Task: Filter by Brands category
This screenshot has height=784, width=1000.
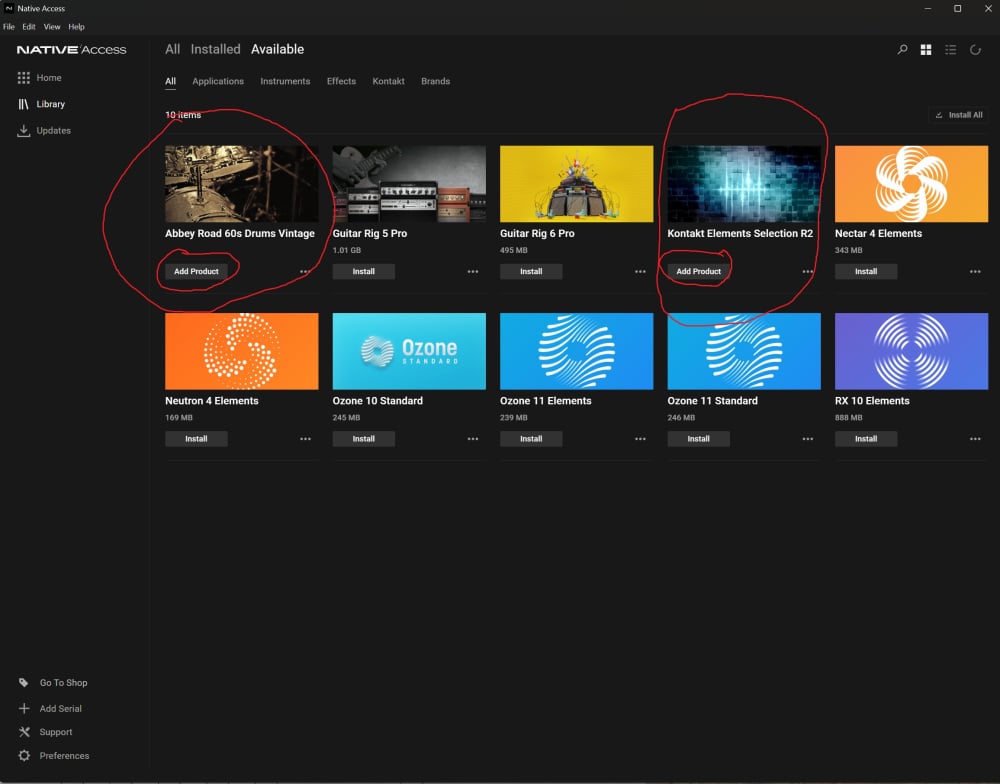Action: (x=436, y=81)
